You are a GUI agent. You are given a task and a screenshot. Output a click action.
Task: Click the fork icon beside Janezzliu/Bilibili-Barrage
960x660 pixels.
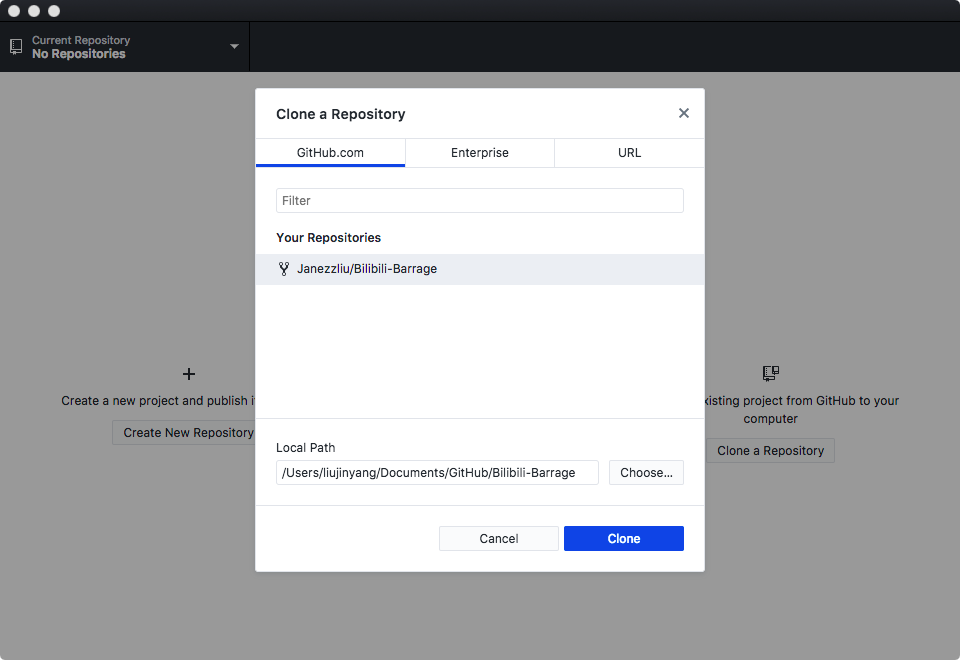click(x=283, y=269)
